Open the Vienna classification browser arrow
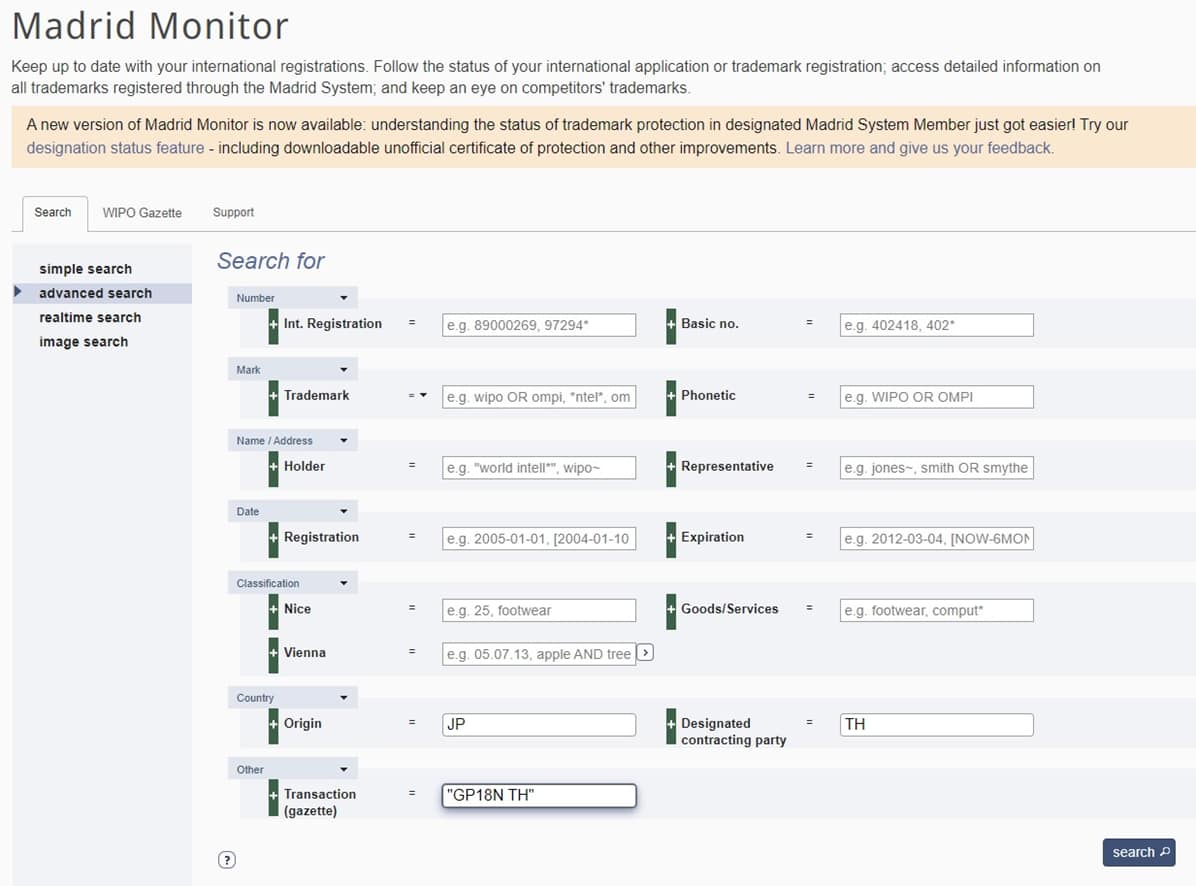Screen dimensions: 1196x886 pos(646,652)
